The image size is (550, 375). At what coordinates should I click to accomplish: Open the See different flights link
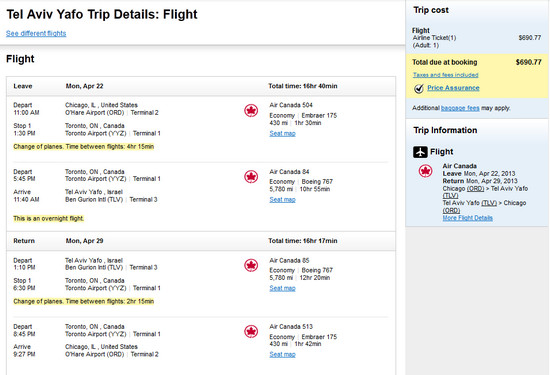[x=36, y=33]
